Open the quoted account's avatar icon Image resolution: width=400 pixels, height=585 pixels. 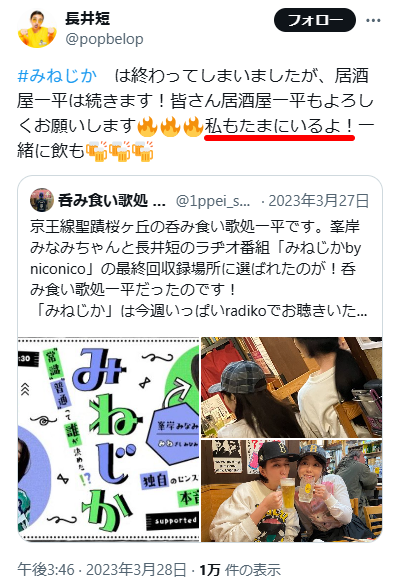42,200
